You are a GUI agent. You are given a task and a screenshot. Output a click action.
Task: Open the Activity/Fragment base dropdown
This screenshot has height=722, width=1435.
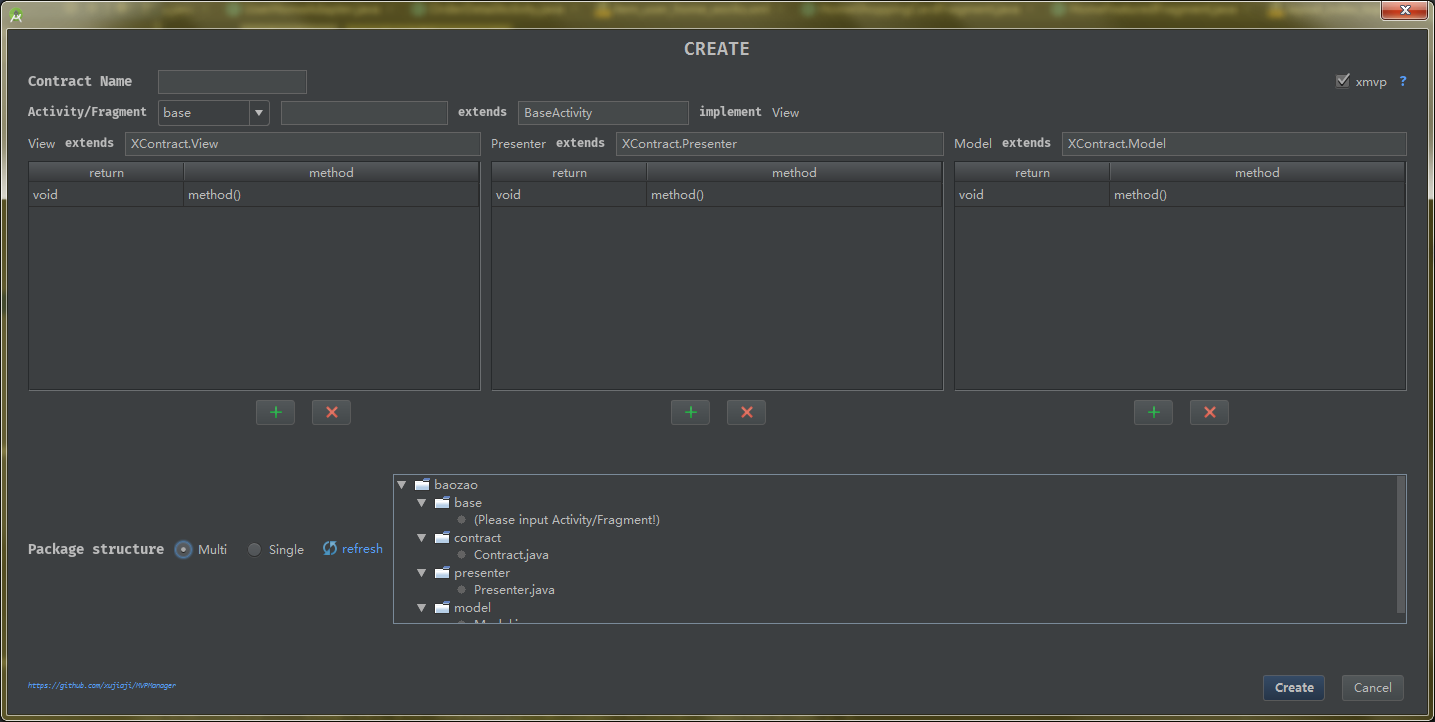[259, 113]
